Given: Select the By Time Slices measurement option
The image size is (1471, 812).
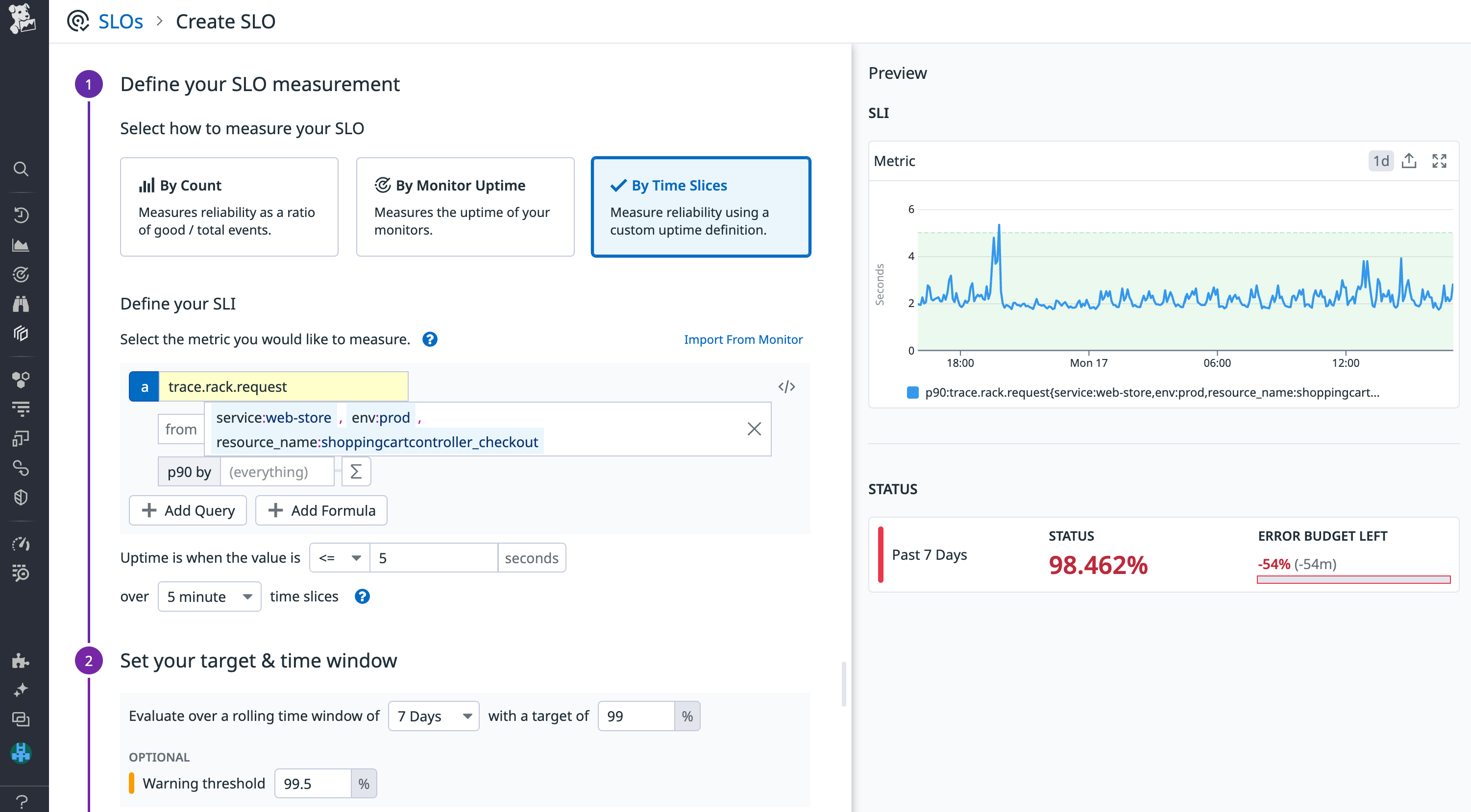Looking at the screenshot, I should point(701,207).
